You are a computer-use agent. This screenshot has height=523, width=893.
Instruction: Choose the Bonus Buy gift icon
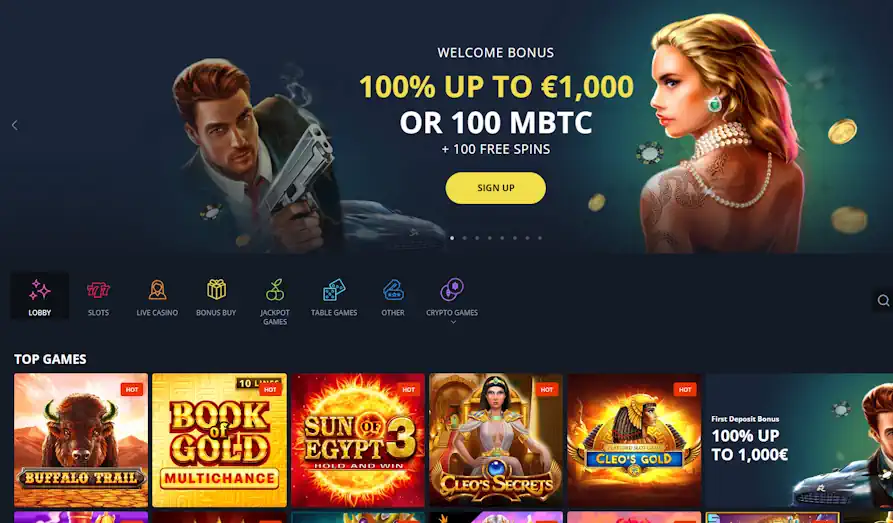[216, 289]
